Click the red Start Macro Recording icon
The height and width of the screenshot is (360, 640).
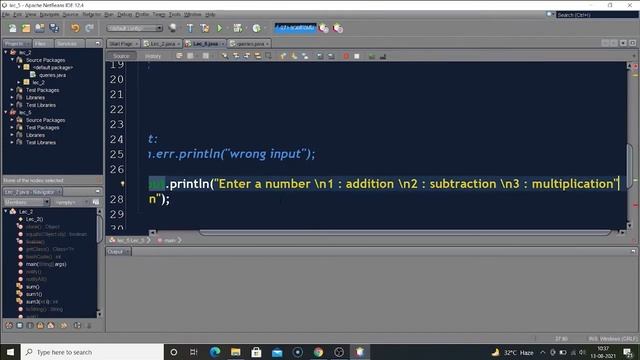[x=346, y=56]
